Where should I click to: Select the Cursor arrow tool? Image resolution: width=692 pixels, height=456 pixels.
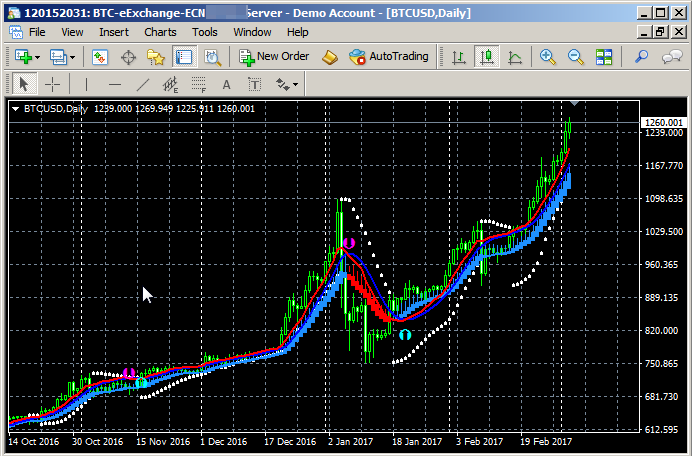pos(24,84)
